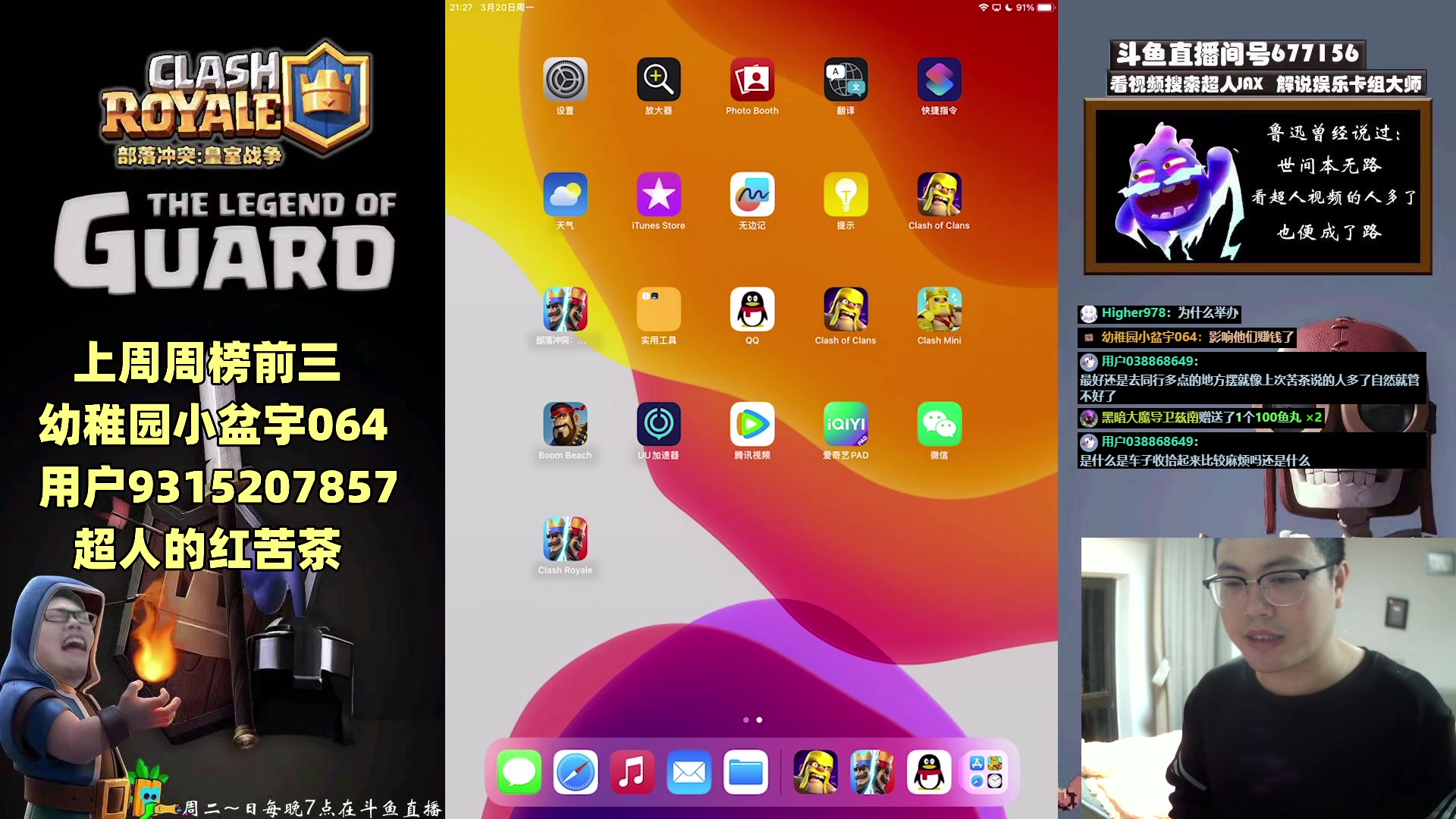Open UU加速器 app

point(658,424)
